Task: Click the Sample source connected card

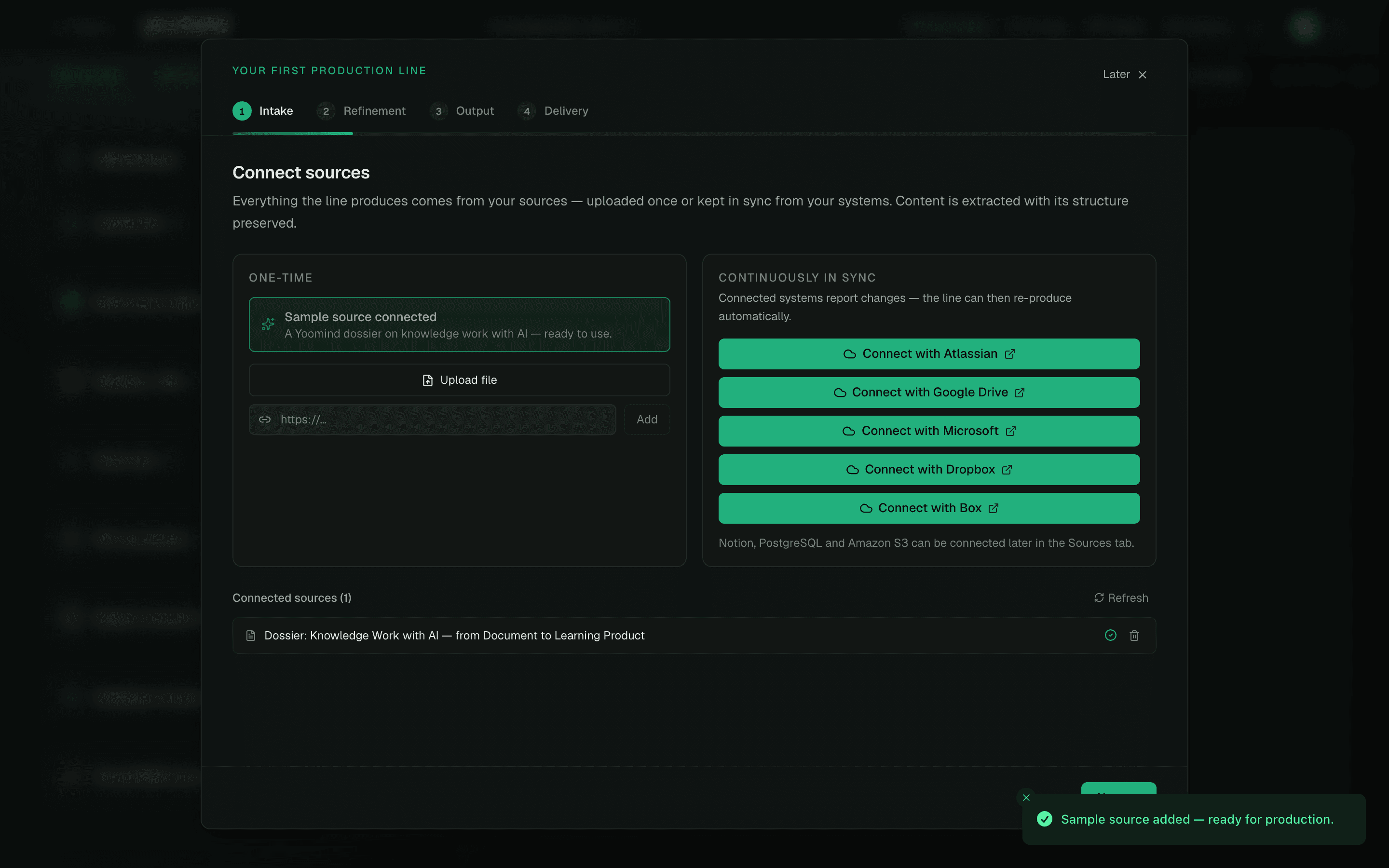Action: click(x=459, y=325)
